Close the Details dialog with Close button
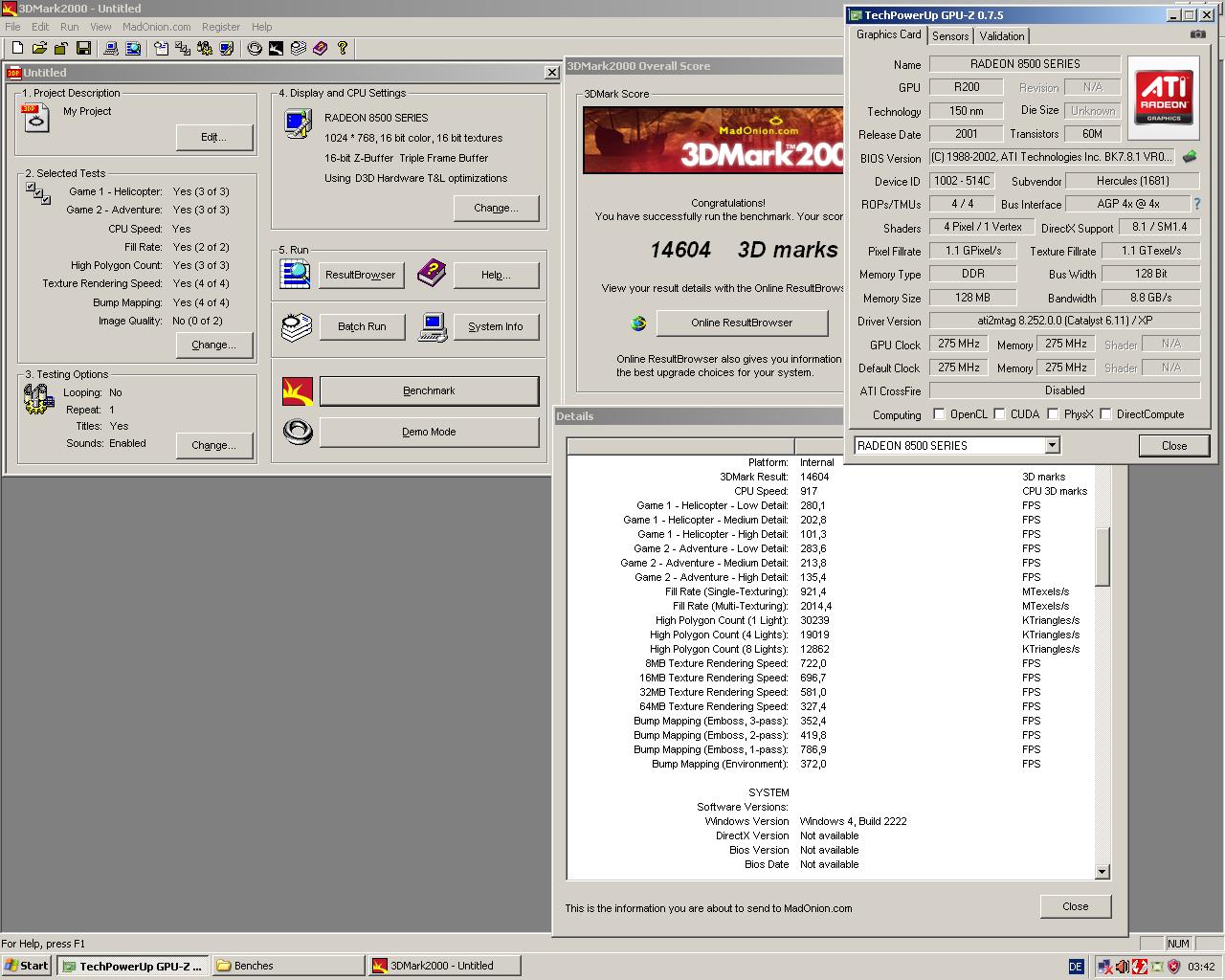 [x=1075, y=906]
